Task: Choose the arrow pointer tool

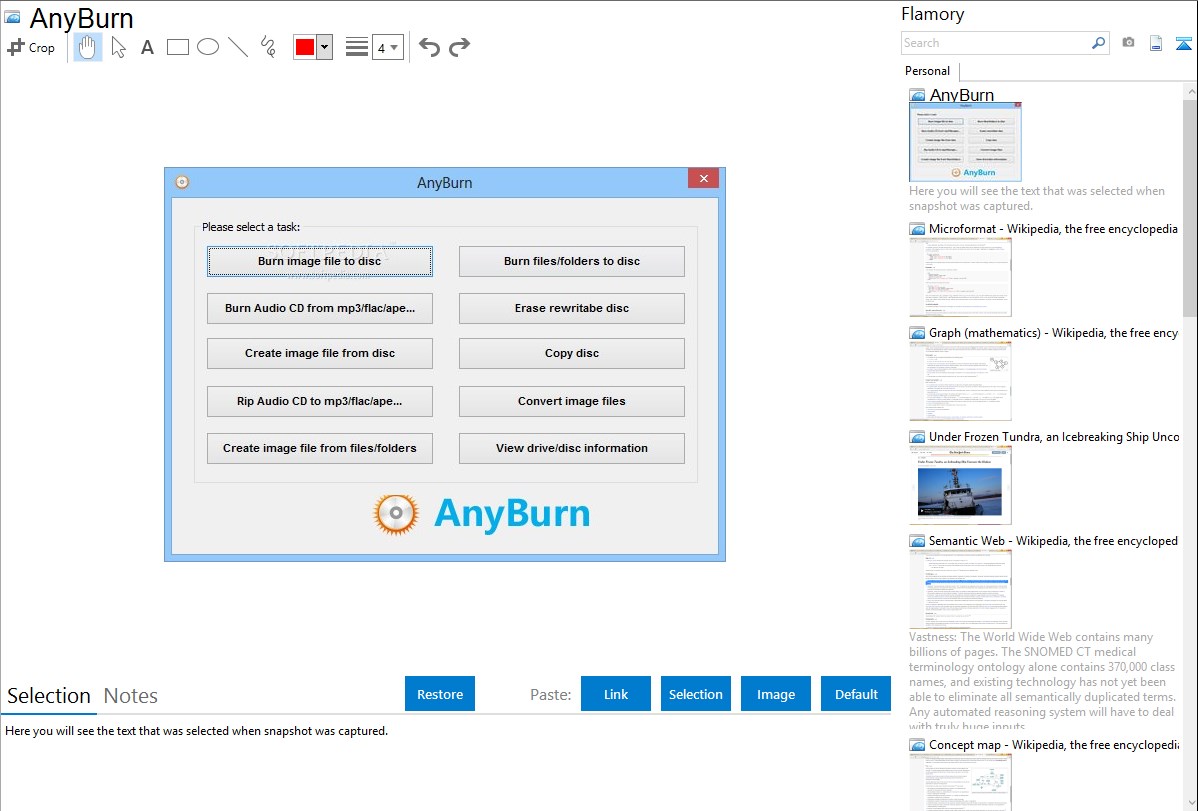Action: pyautogui.click(x=118, y=47)
